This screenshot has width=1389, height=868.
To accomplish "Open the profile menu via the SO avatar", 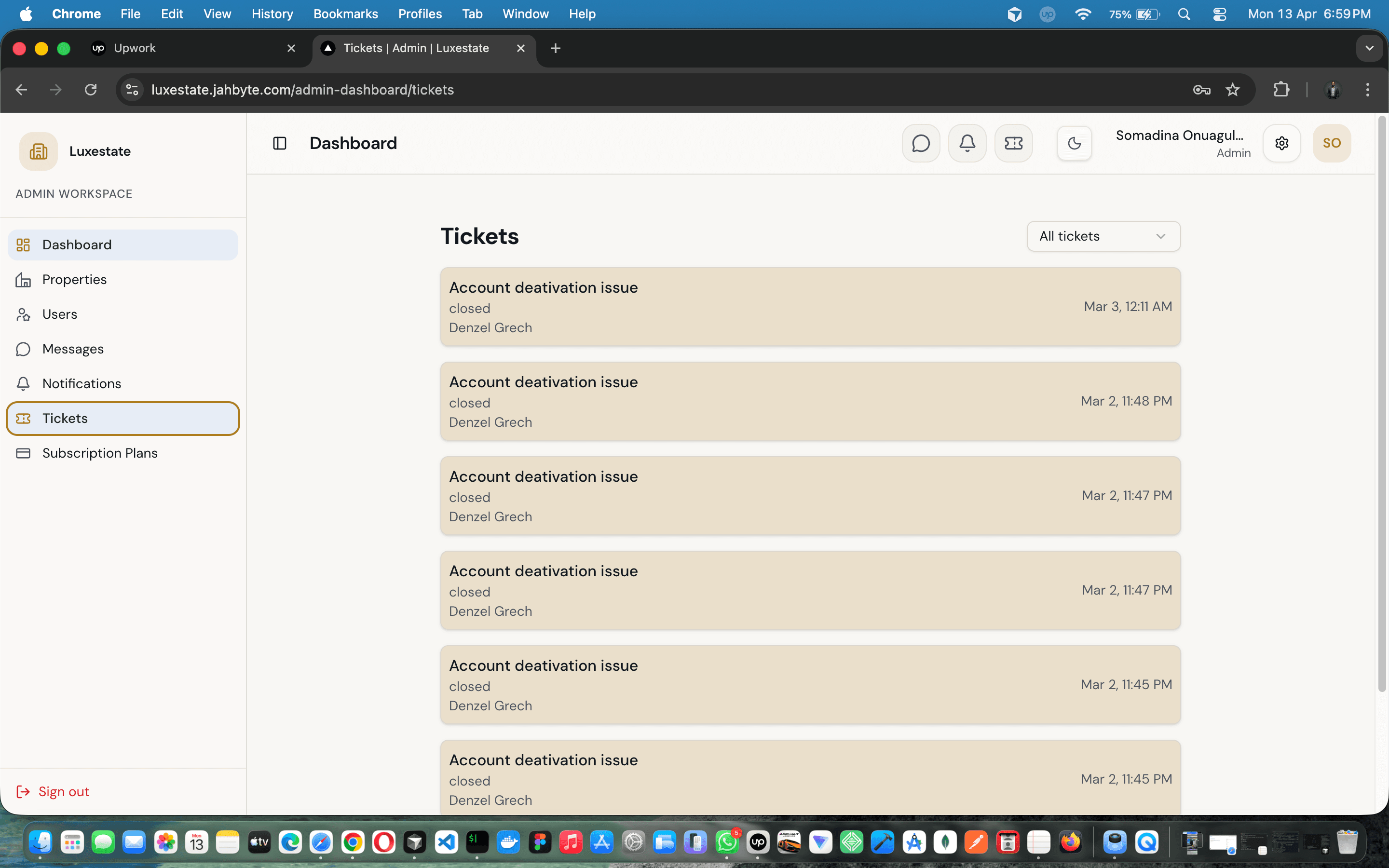I will coord(1332,143).
